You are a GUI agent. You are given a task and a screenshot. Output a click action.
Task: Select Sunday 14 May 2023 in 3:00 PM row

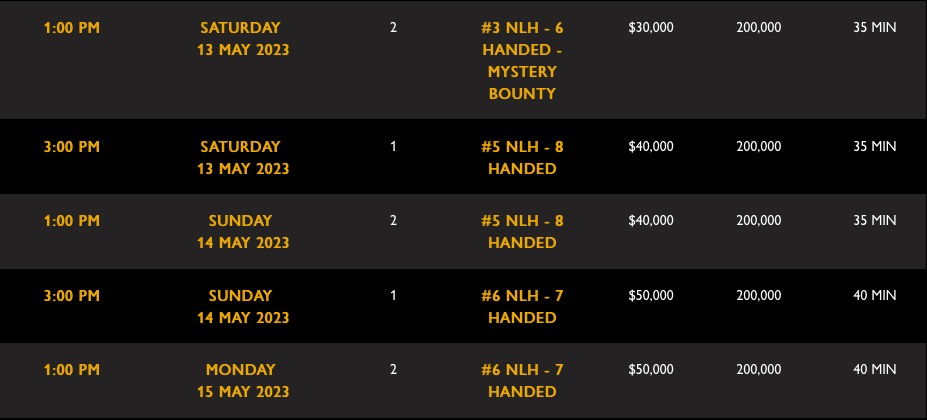tap(243, 306)
